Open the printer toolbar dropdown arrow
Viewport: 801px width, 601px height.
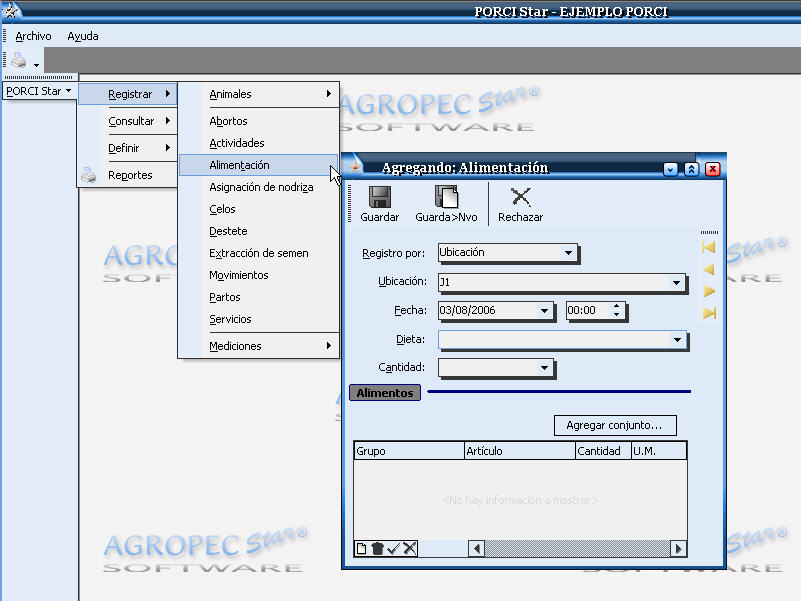click(36, 65)
